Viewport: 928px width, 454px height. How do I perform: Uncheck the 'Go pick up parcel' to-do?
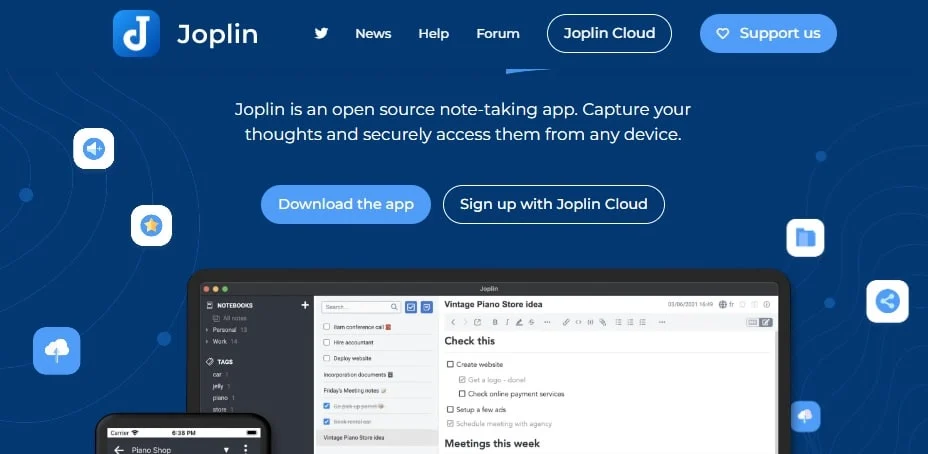(327, 406)
